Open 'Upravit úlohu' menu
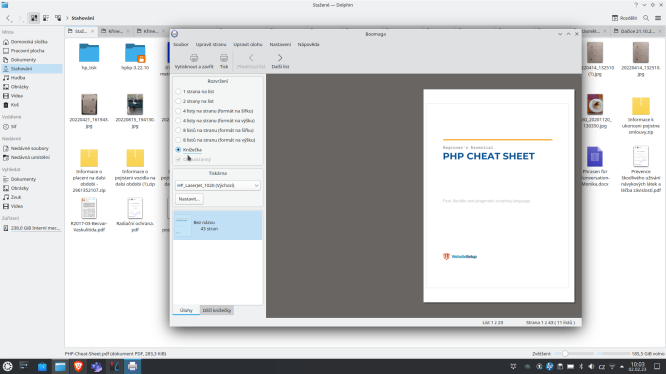This screenshot has width=666, height=374. (x=248, y=44)
